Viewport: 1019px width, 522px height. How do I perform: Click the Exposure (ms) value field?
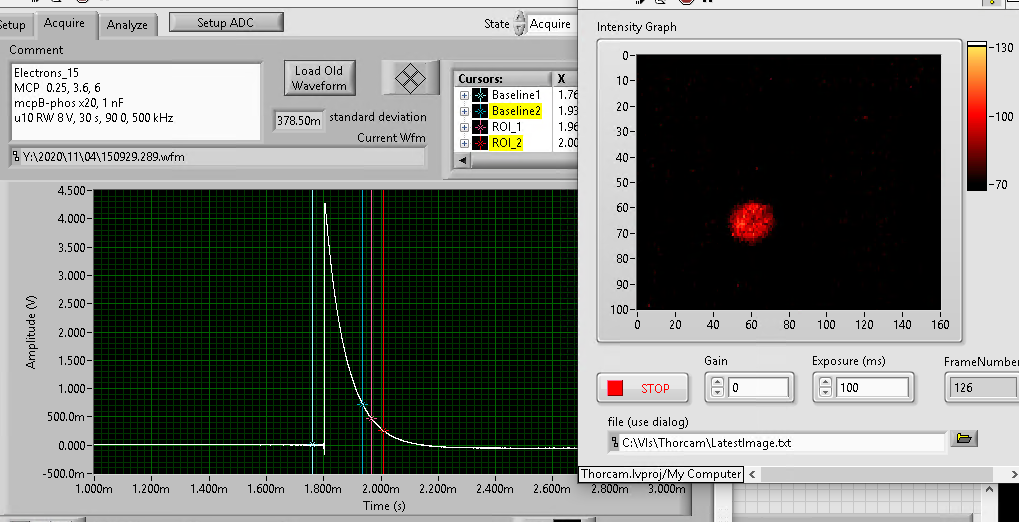[870, 388]
